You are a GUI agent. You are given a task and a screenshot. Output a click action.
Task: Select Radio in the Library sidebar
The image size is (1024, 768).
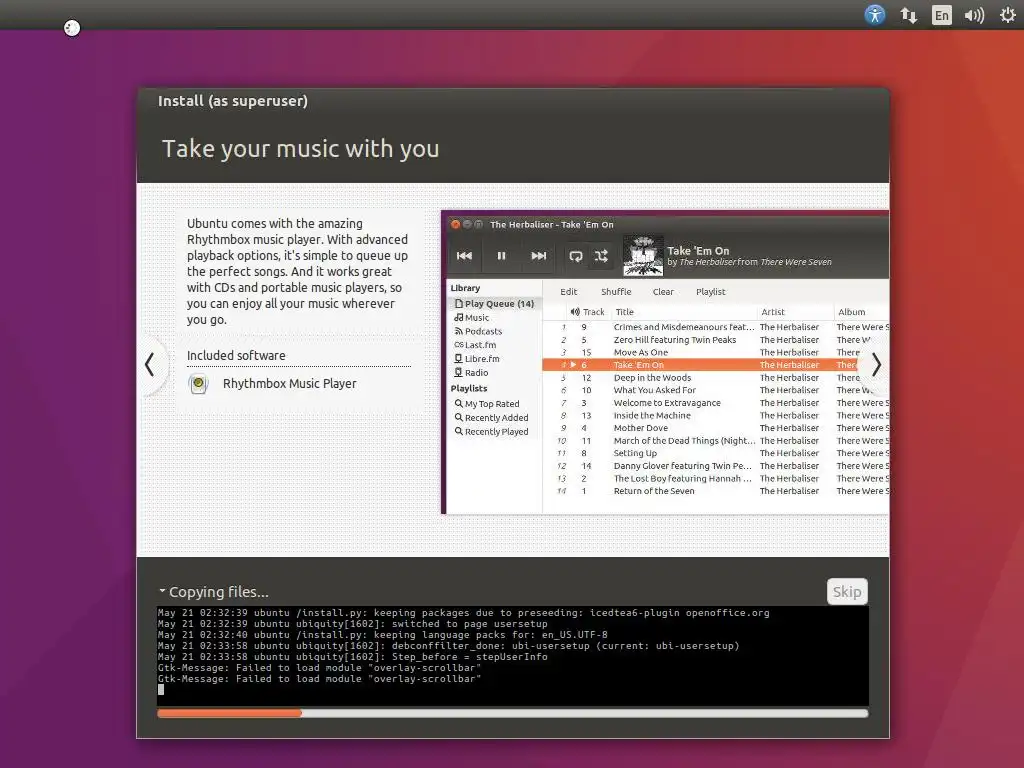471,372
